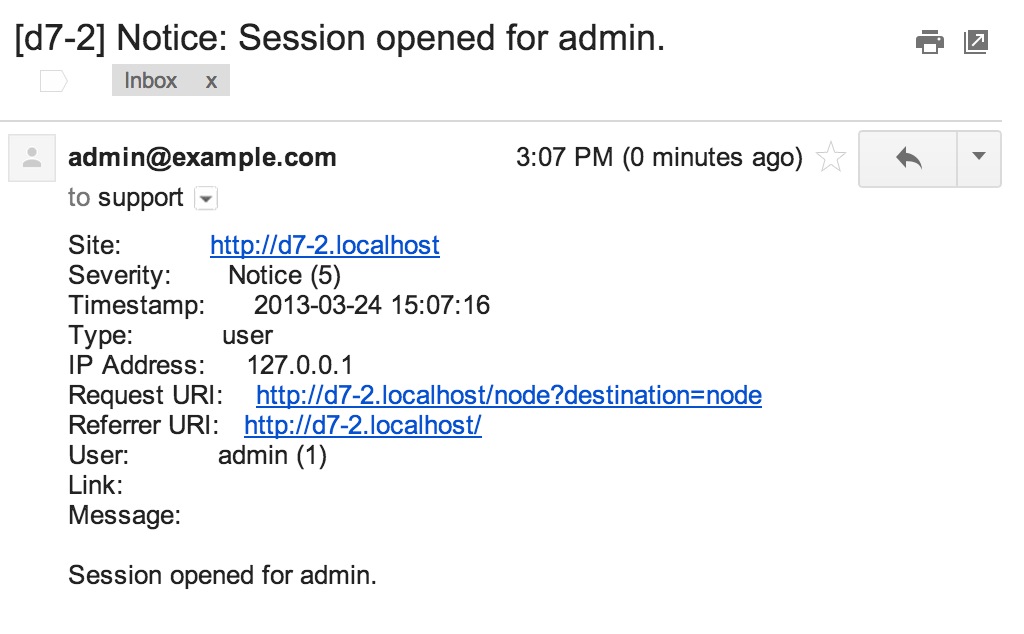The image size is (1024, 634).
Task: Click the email subject heading
Action: [340, 38]
